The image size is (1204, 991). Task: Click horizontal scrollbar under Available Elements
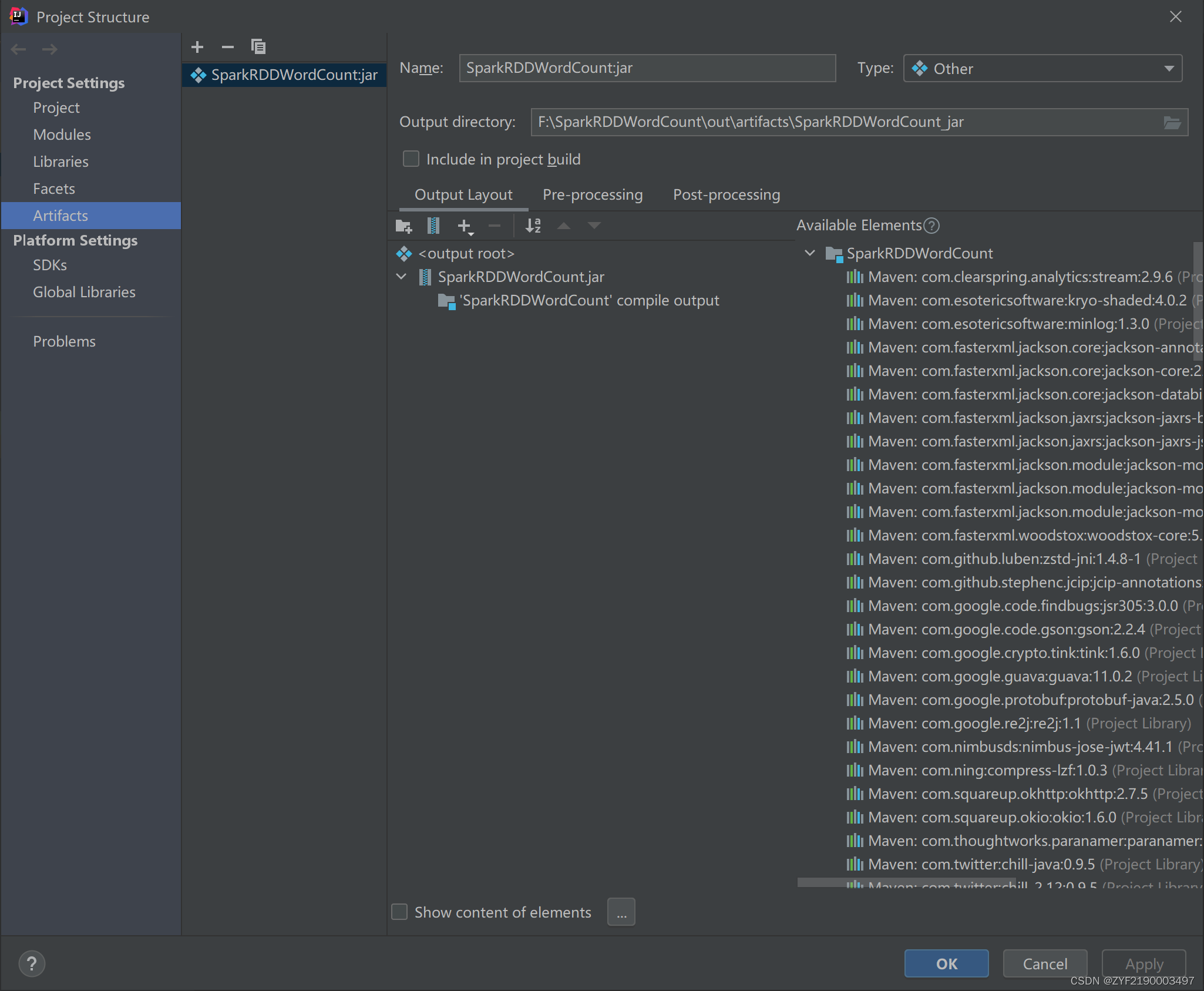pos(907,882)
